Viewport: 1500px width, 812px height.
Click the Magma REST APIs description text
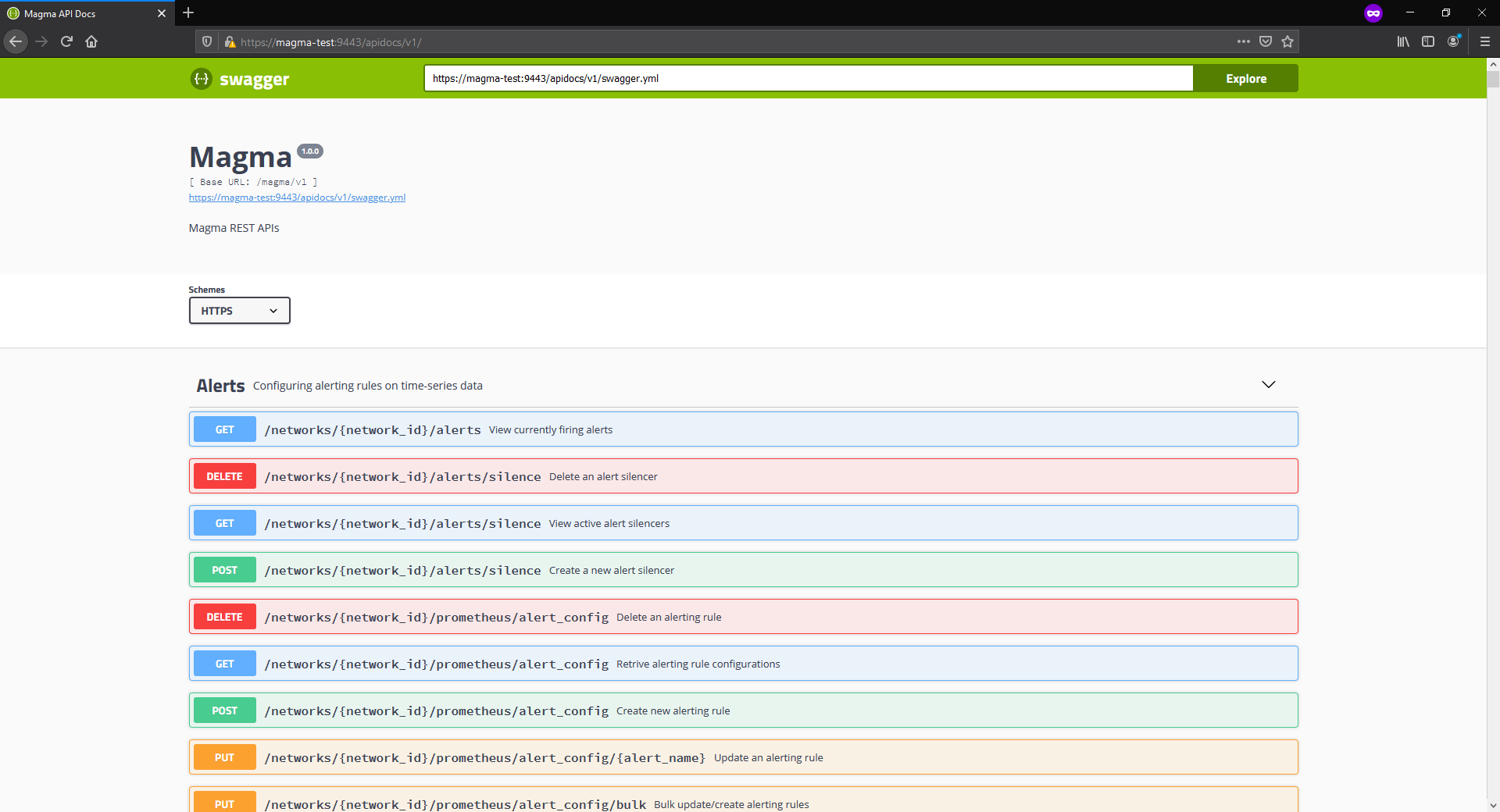(234, 228)
